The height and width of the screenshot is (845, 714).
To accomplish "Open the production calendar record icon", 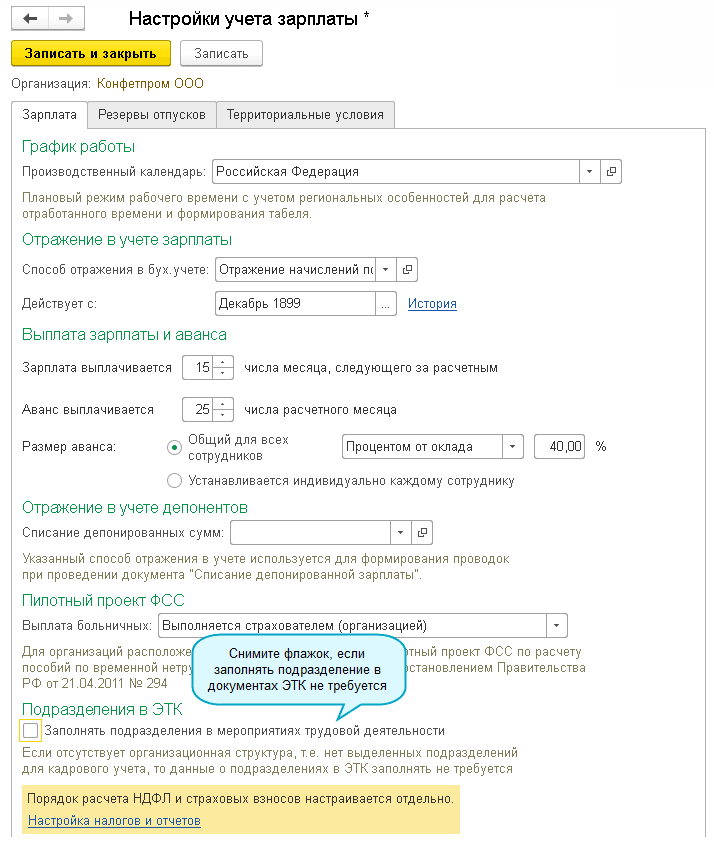I will 612,172.
